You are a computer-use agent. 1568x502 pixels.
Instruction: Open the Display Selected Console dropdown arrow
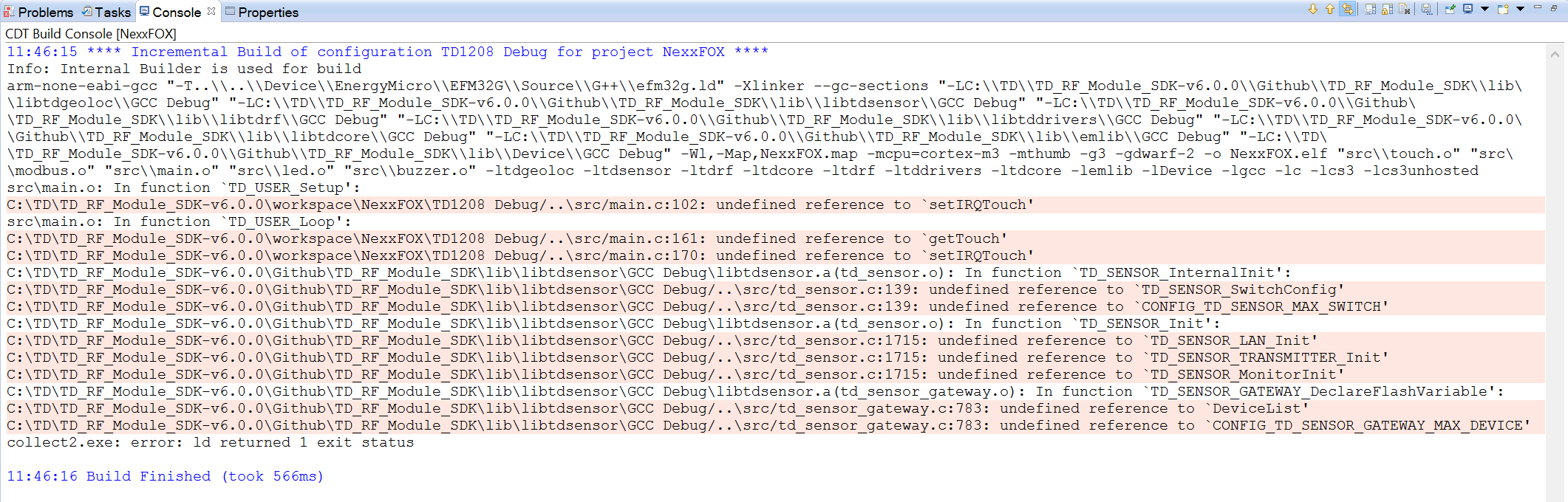point(1485,9)
